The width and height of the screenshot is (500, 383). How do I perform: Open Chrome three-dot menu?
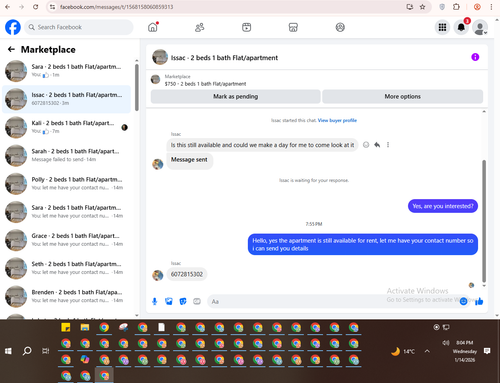[x=491, y=7]
